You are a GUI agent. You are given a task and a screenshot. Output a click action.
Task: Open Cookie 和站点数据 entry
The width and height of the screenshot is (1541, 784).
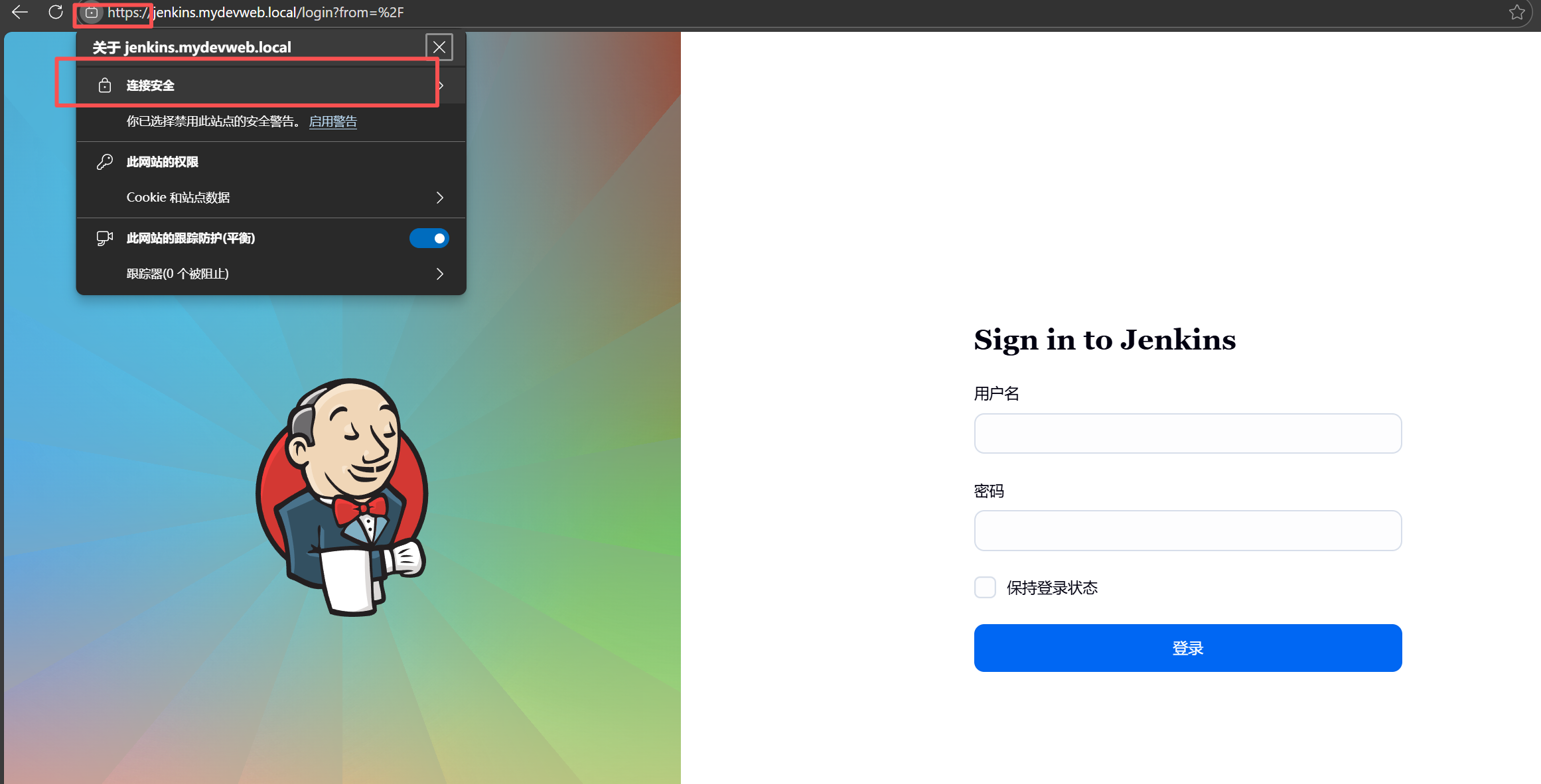tap(271, 198)
